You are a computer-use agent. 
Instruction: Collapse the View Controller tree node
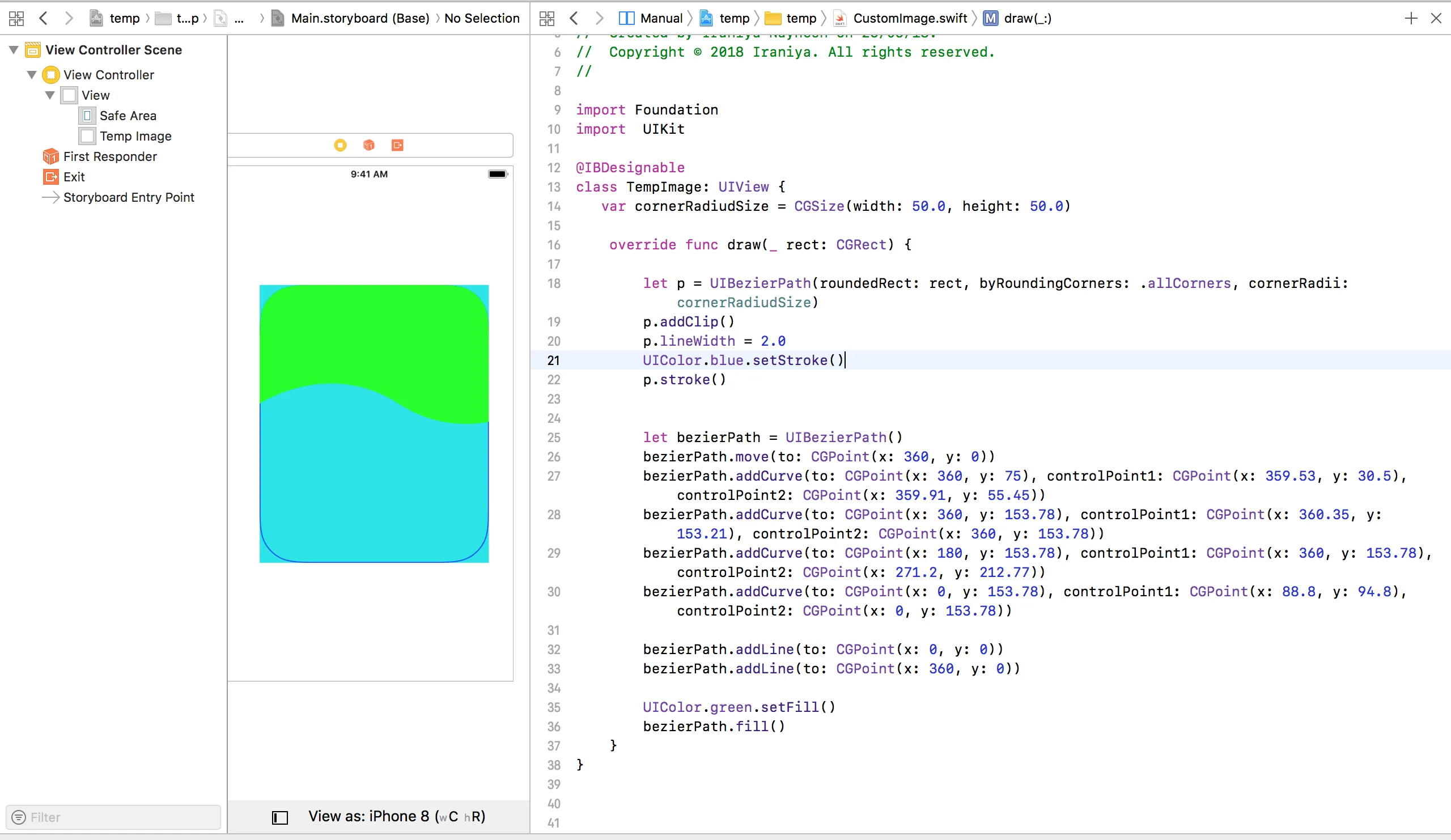pyautogui.click(x=32, y=75)
